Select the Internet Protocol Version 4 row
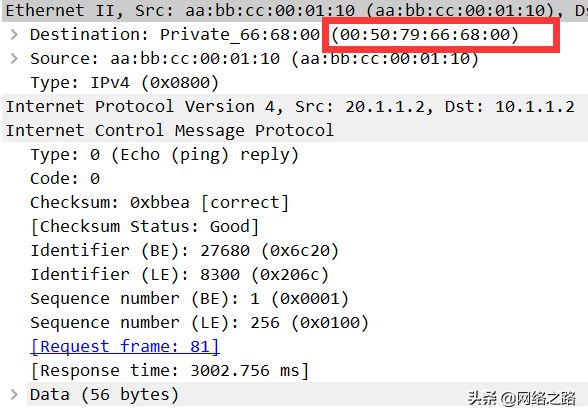 pos(295,106)
